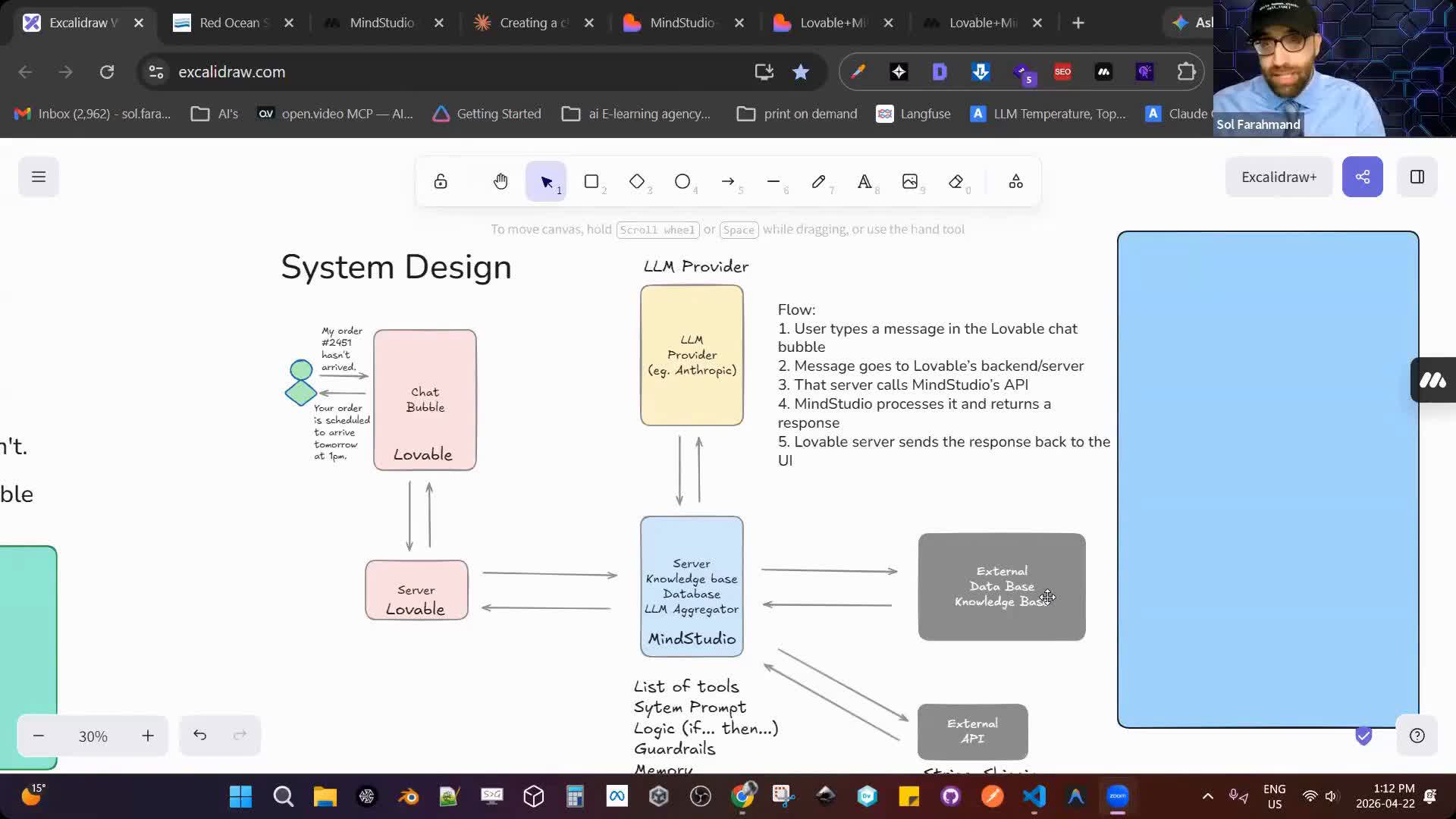The width and height of the screenshot is (1456, 819).
Task: Select the Rectangle shape tool
Action: (x=591, y=181)
